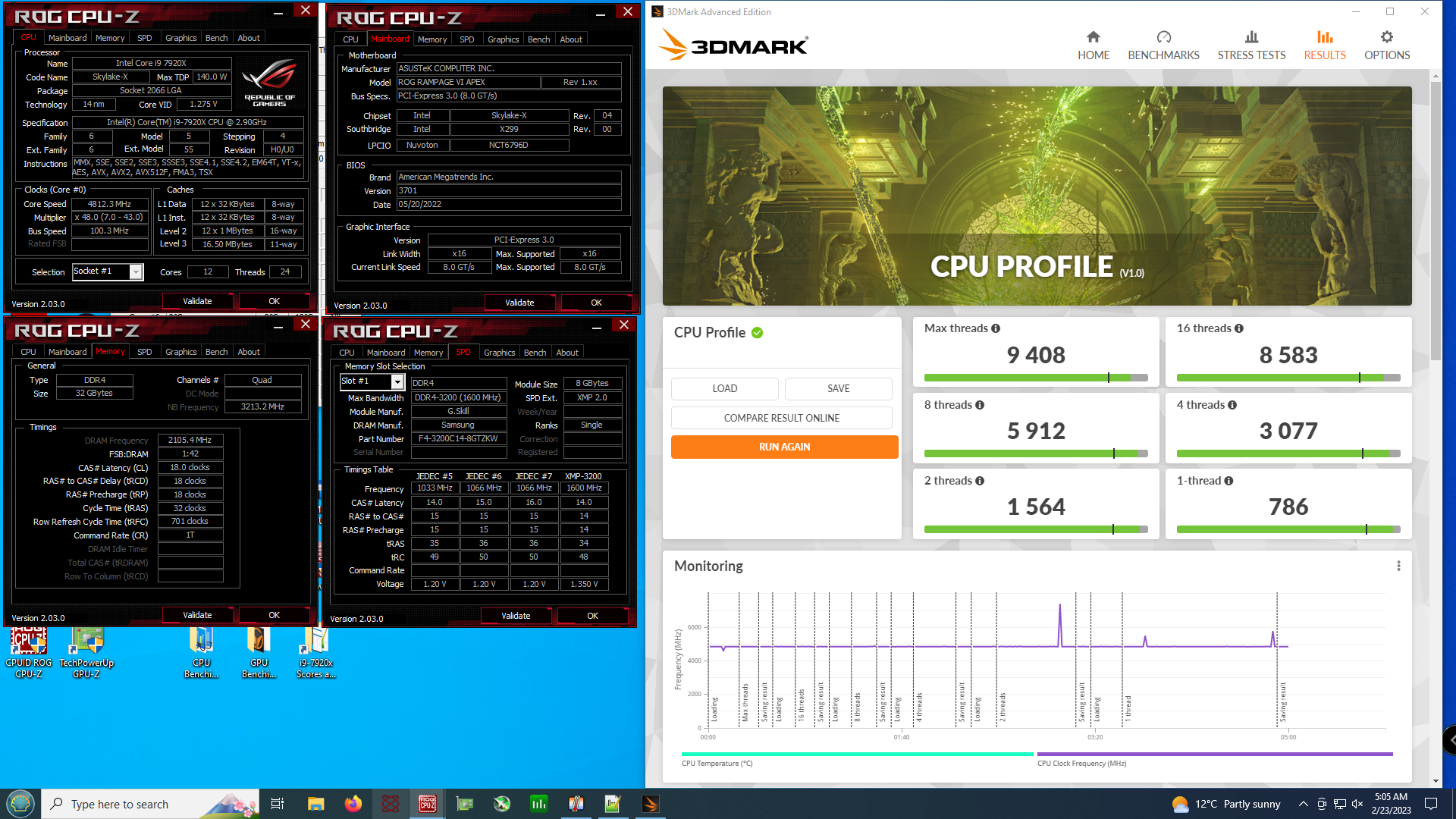Screen dimensions: 1456x819
Task: Click the 3DMark vertical scrollbar
Action: pos(1436,220)
